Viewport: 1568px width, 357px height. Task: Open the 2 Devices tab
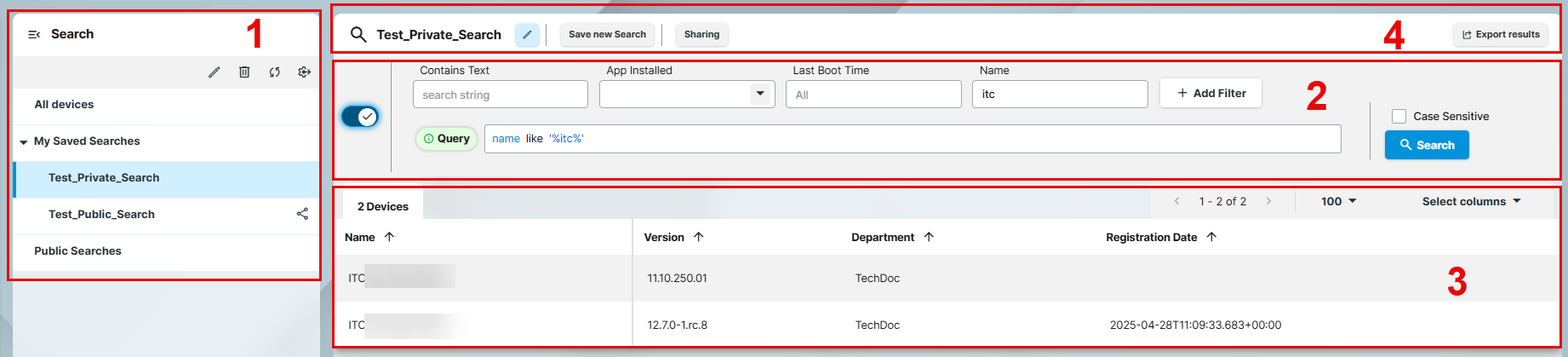[382, 206]
